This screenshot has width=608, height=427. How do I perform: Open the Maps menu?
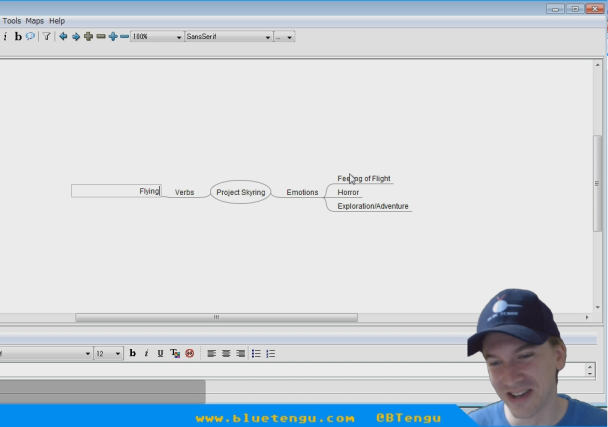[35, 21]
